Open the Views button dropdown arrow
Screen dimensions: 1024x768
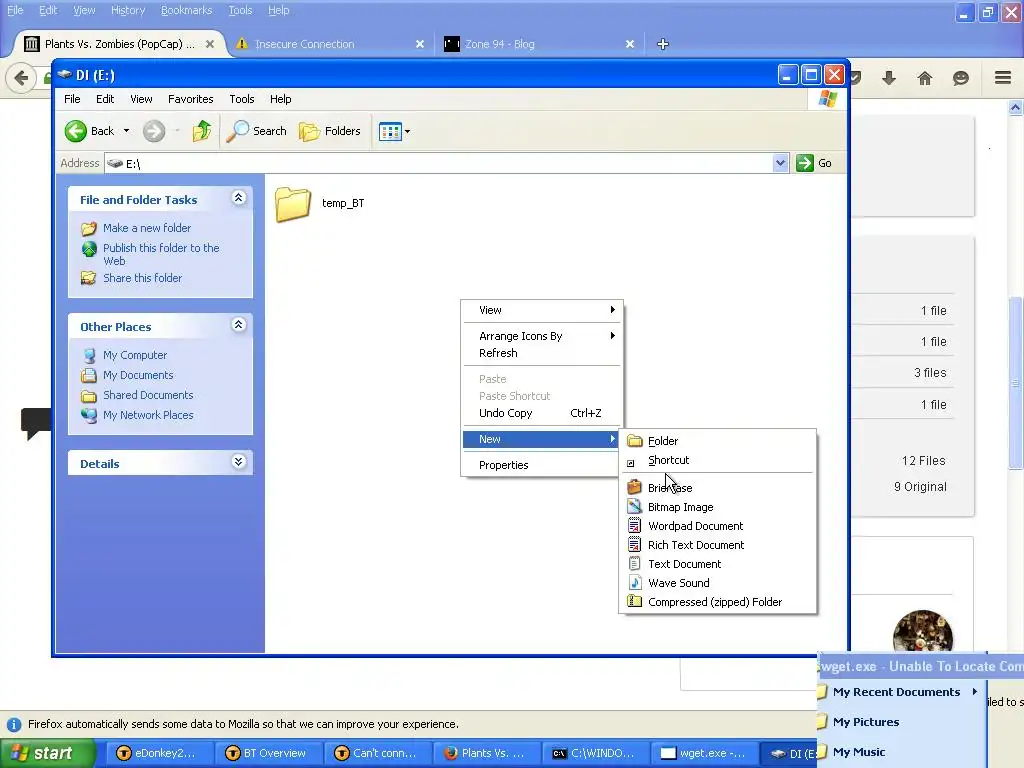(x=408, y=131)
